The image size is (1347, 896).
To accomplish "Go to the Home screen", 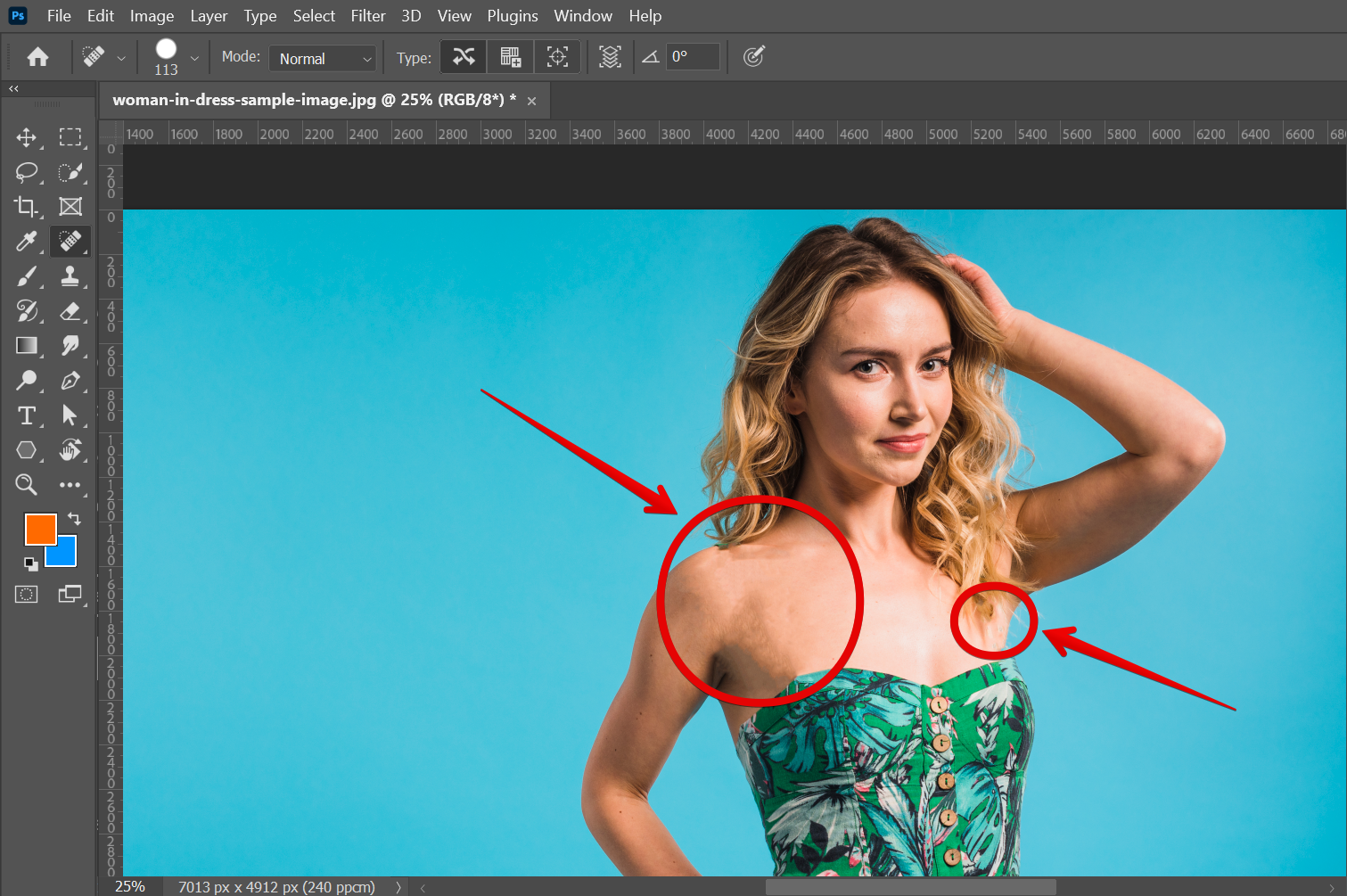I will click(x=37, y=57).
